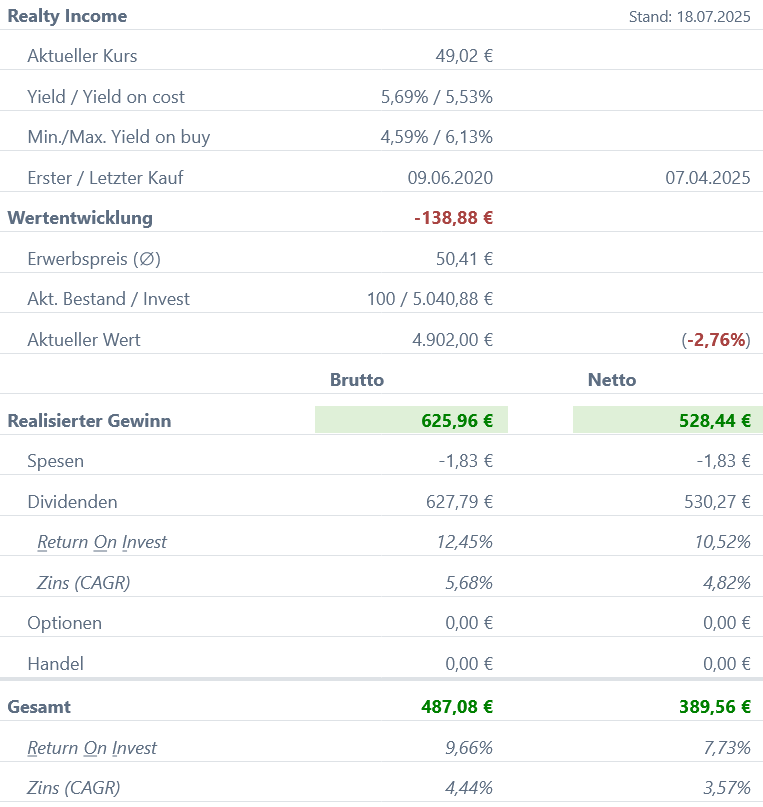Click the green highlighted 625,96 € cell
The image size is (763, 807).
pyautogui.click(x=411, y=421)
